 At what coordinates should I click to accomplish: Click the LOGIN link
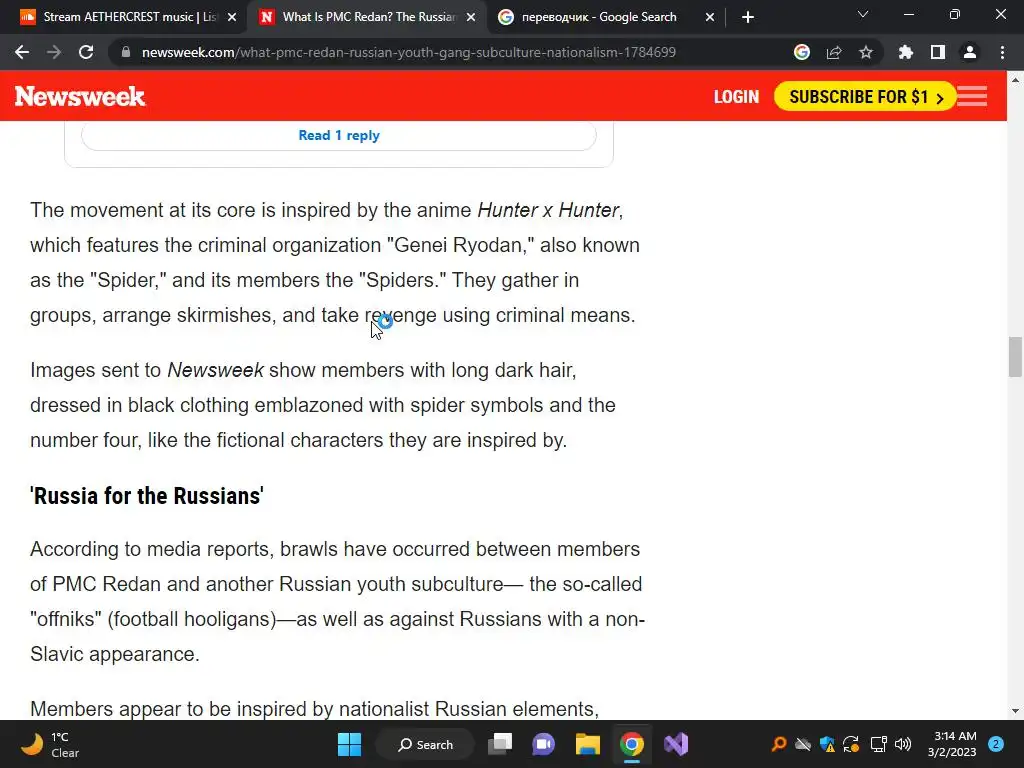click(736, 97)
